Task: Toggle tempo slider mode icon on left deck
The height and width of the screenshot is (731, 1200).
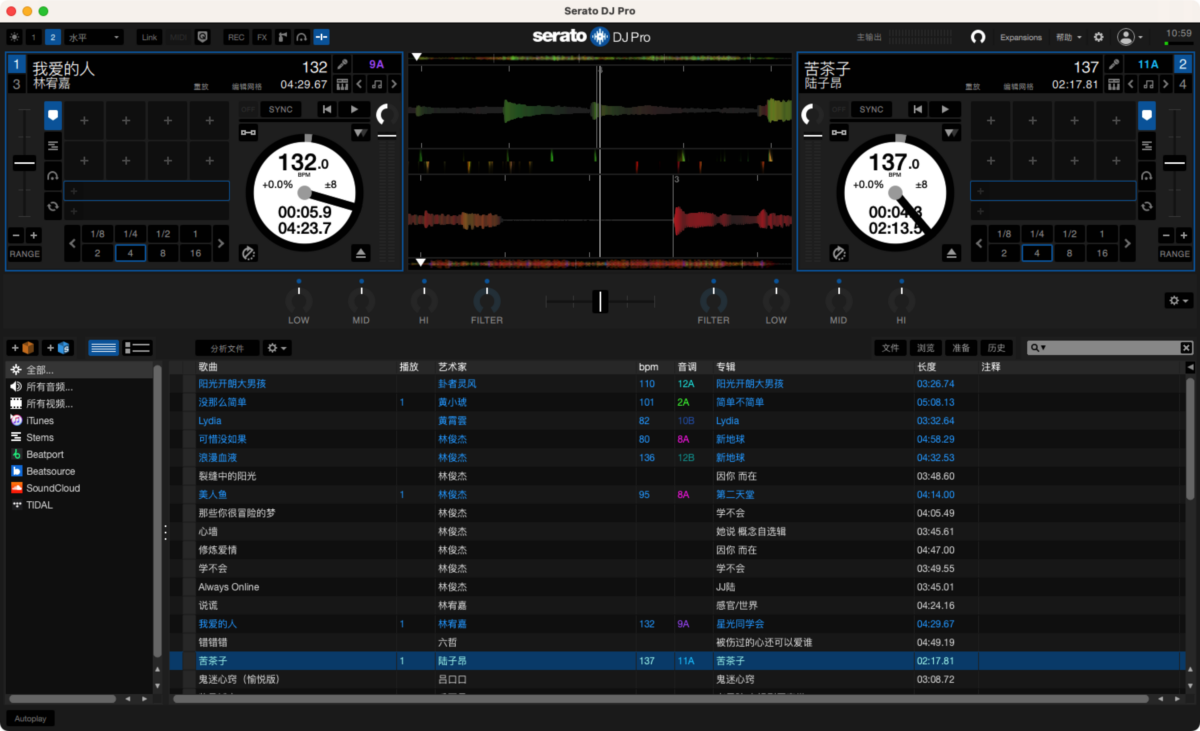Action: (x=248, y=132)
